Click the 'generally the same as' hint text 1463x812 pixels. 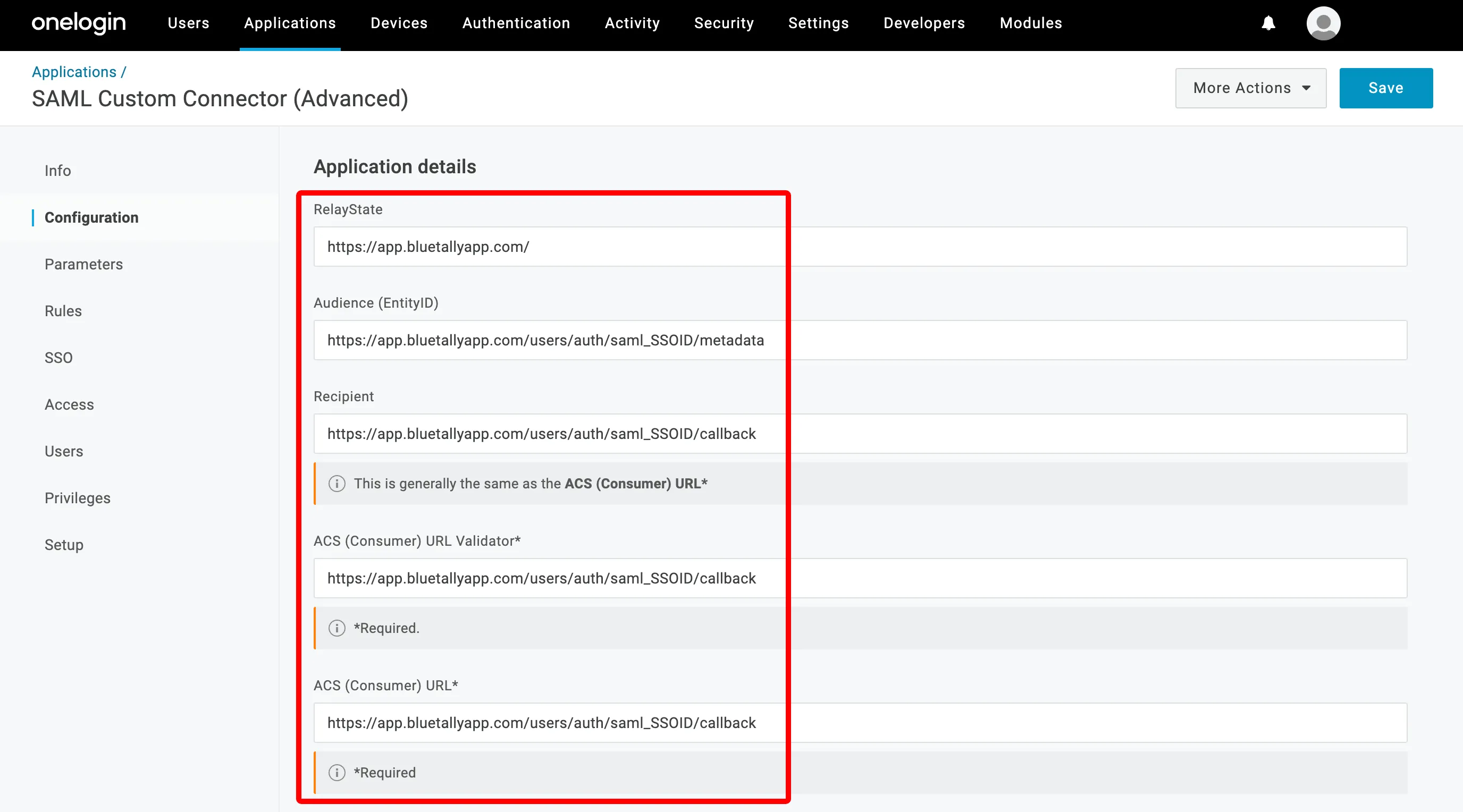531,483
